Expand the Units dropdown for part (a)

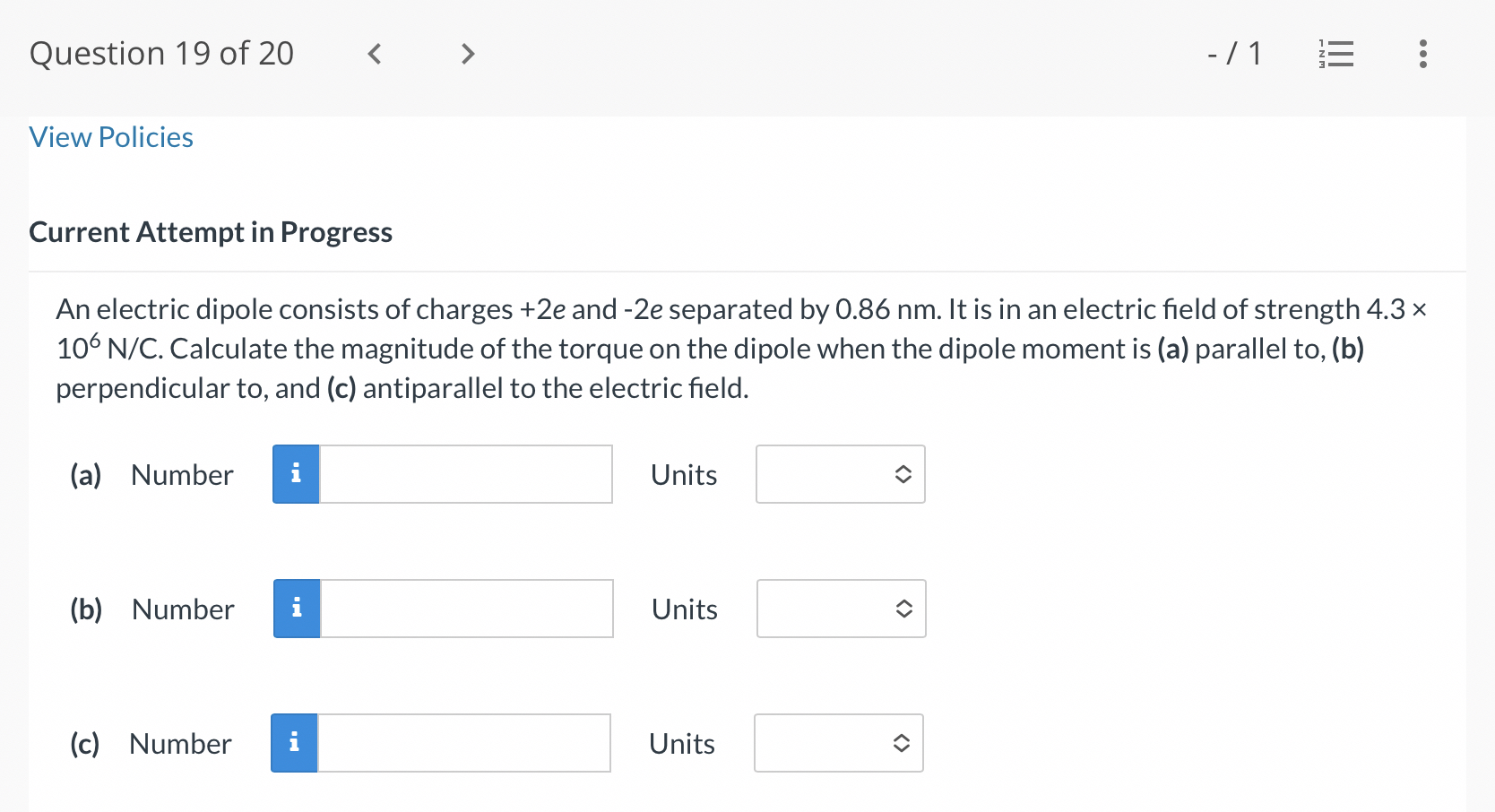pos(840,474)
